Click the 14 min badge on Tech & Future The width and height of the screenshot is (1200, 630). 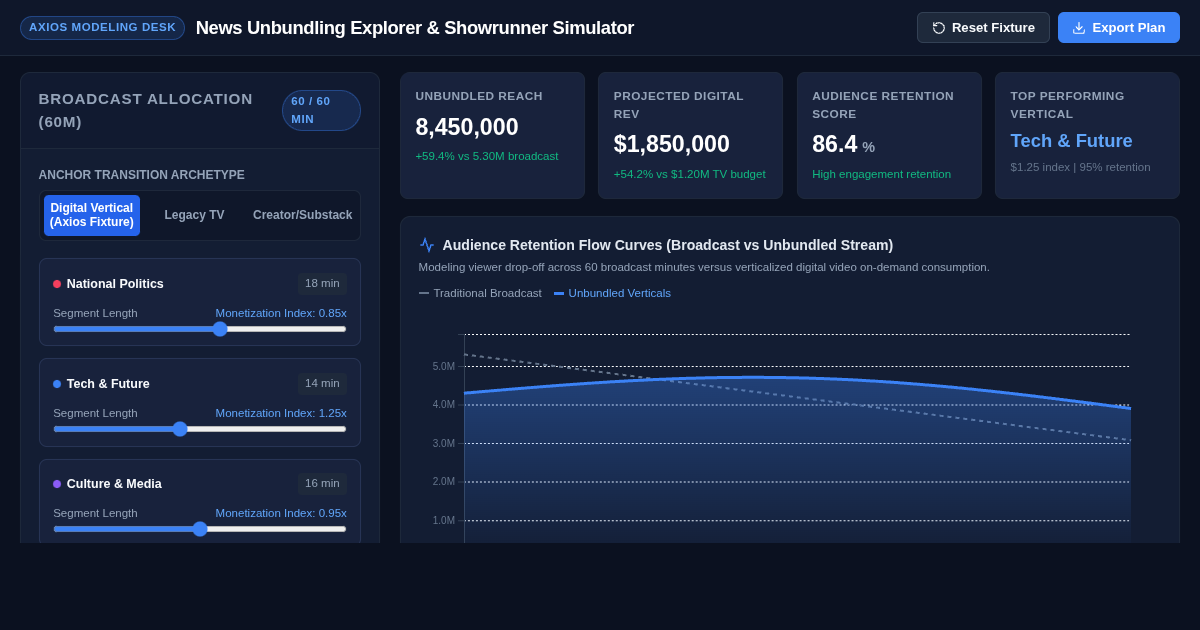322,384
